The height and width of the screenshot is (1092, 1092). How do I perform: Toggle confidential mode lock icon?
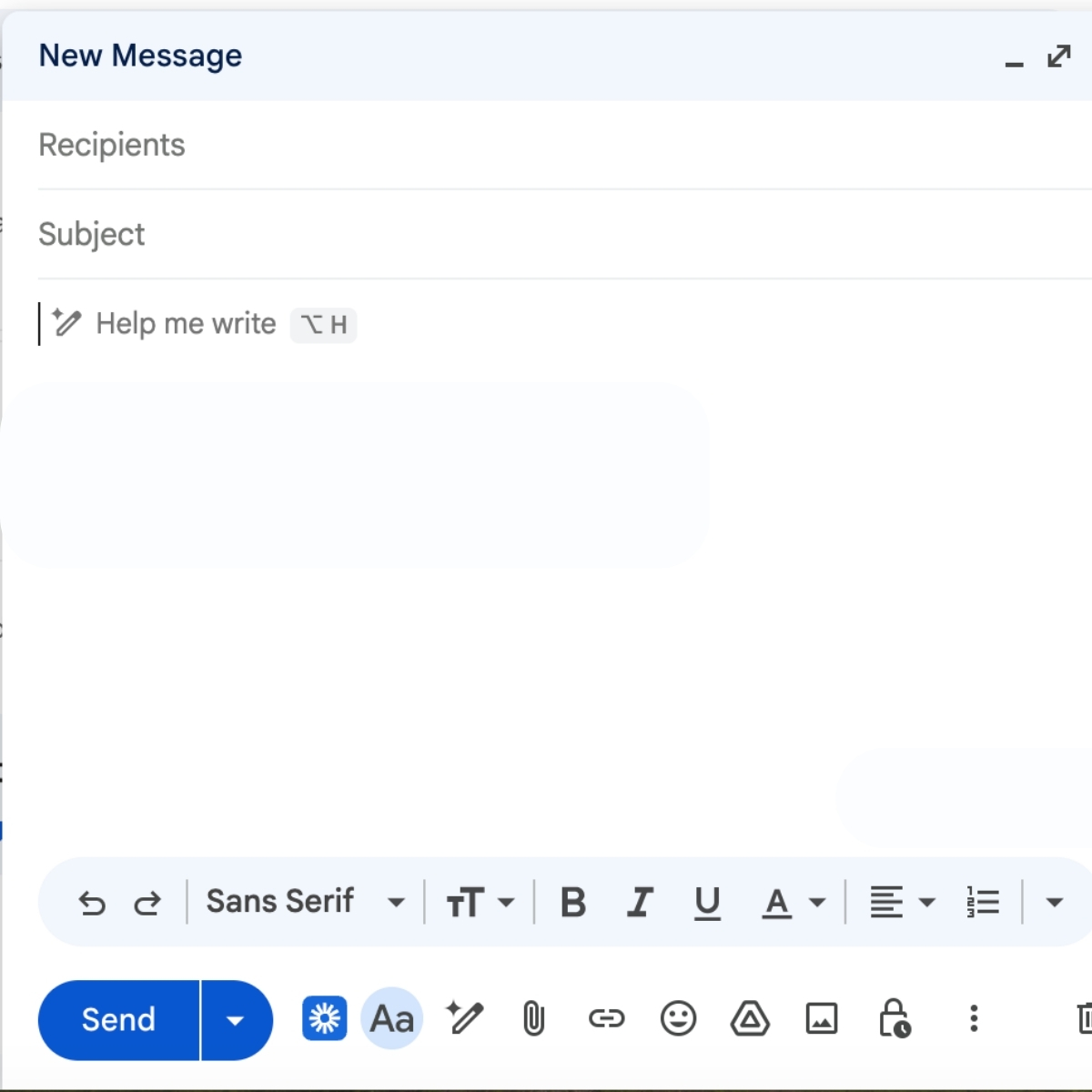pyautogui.click(x=895, y=1018)
